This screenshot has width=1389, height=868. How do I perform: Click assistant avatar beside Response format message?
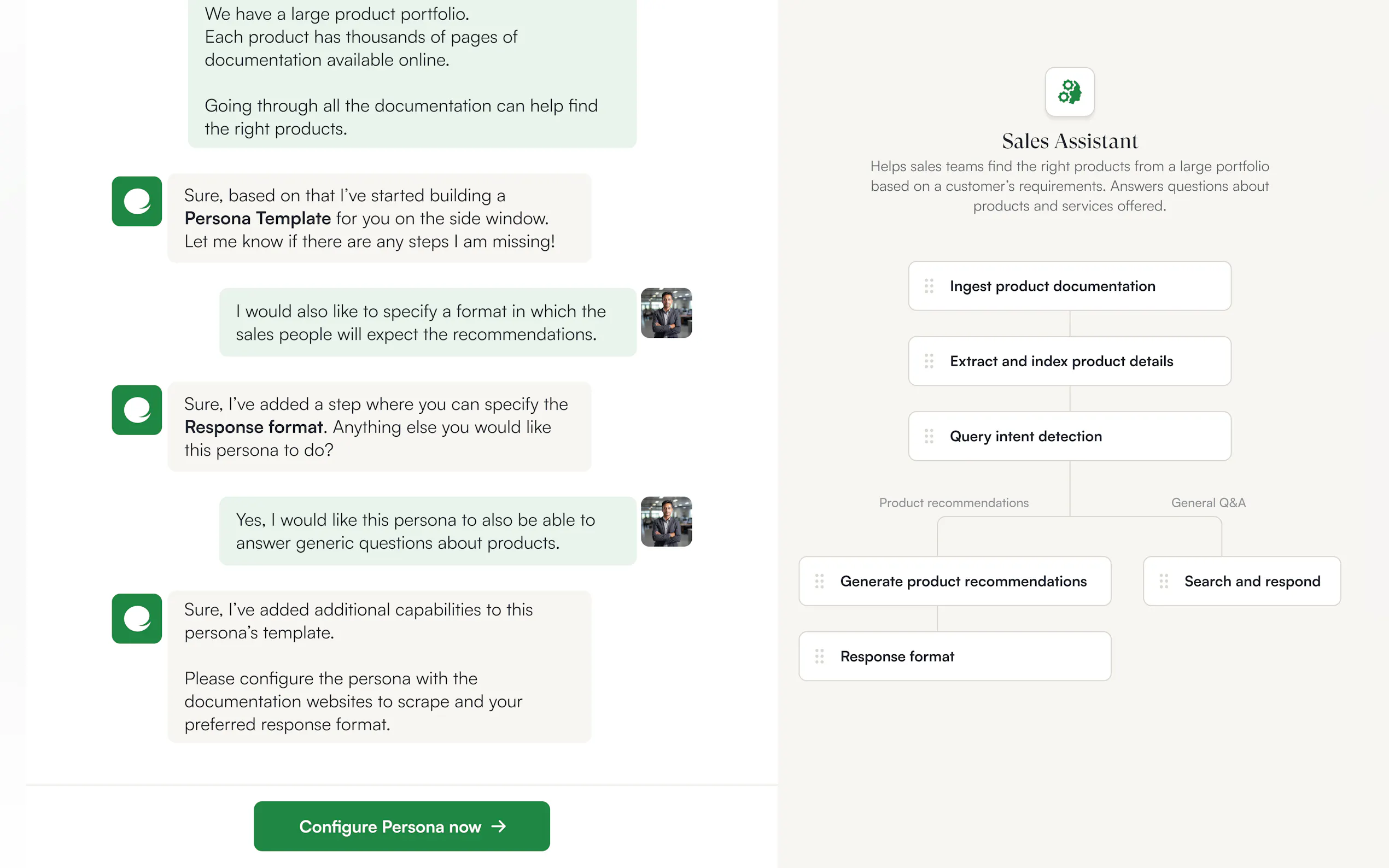tap(137, 410)
